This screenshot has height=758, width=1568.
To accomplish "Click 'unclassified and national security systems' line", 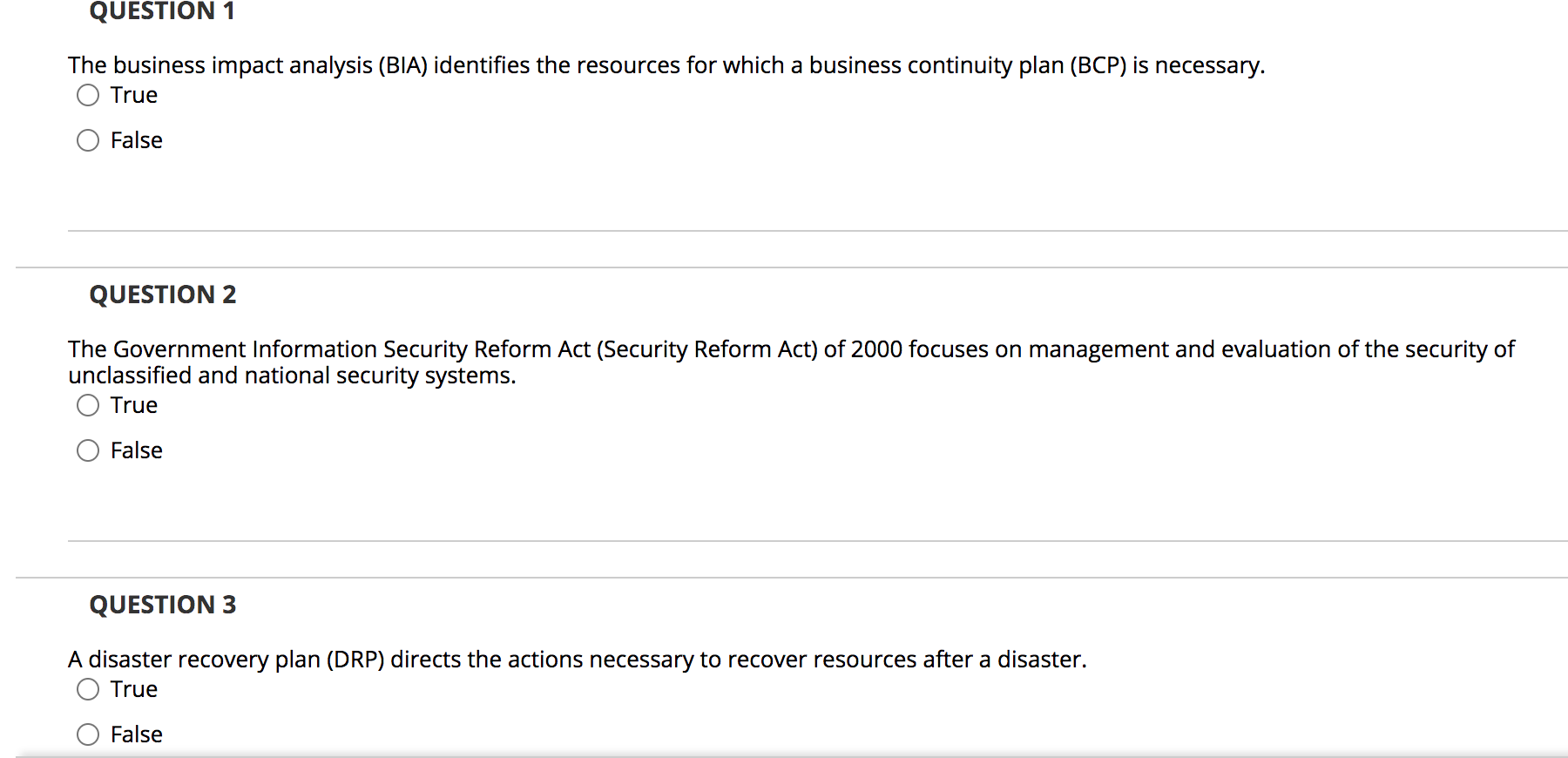I will point(293,376).
